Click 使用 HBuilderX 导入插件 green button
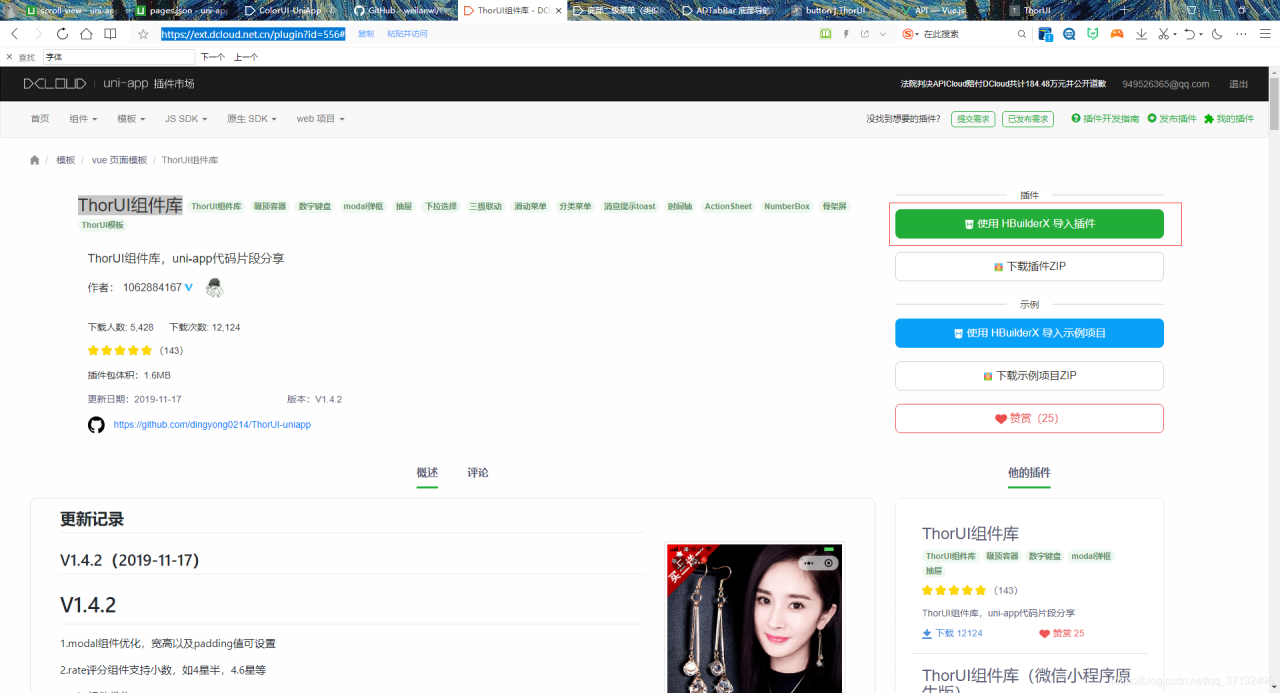The height and width of the screenshot is (693, 1280). click(x=1029, y=224)
